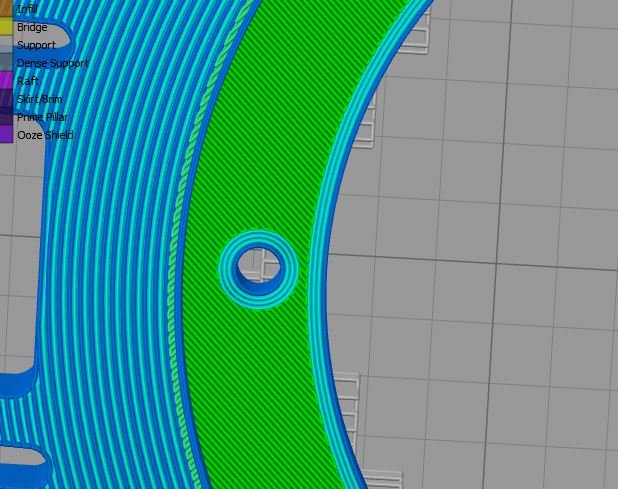Select the yellow Bridge legend swatch

[6, 27]
